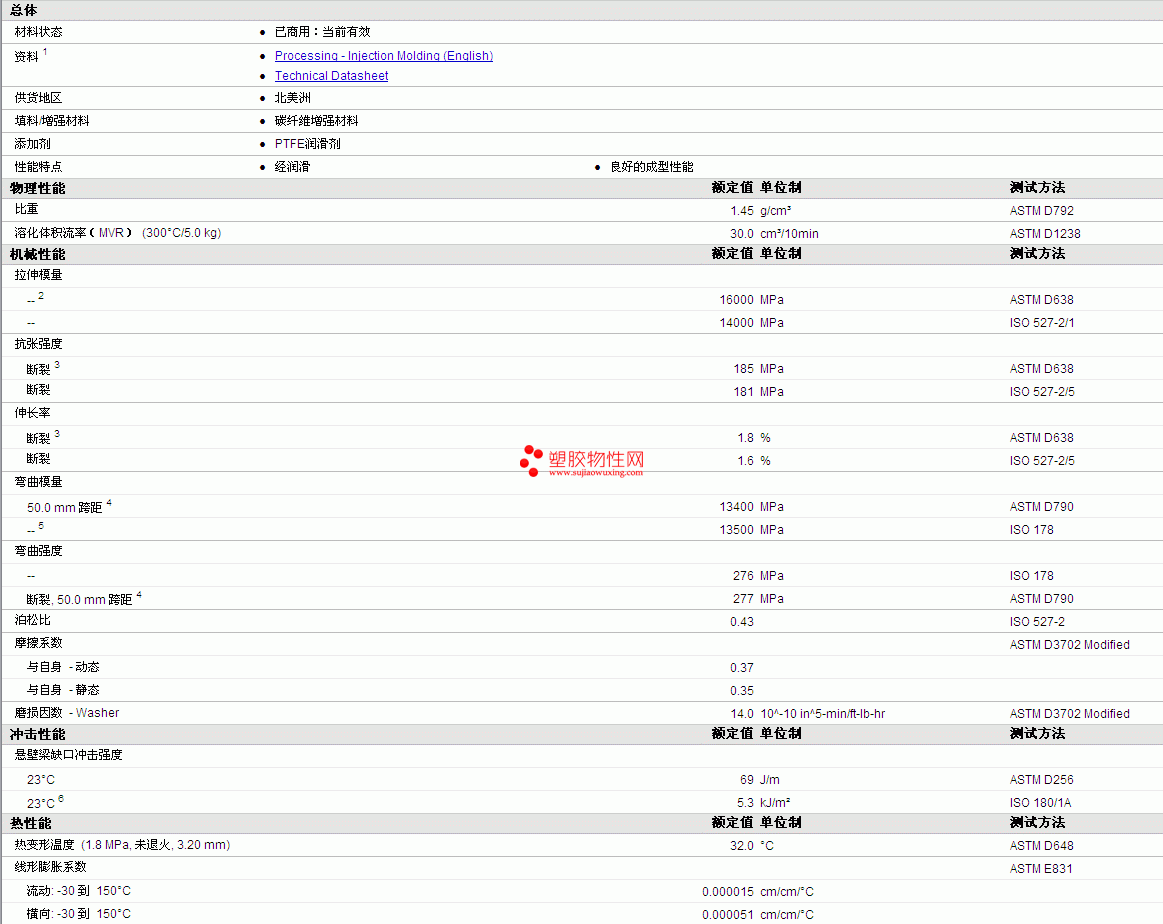Select the 5.3 kJ/m² impact value

763,802
